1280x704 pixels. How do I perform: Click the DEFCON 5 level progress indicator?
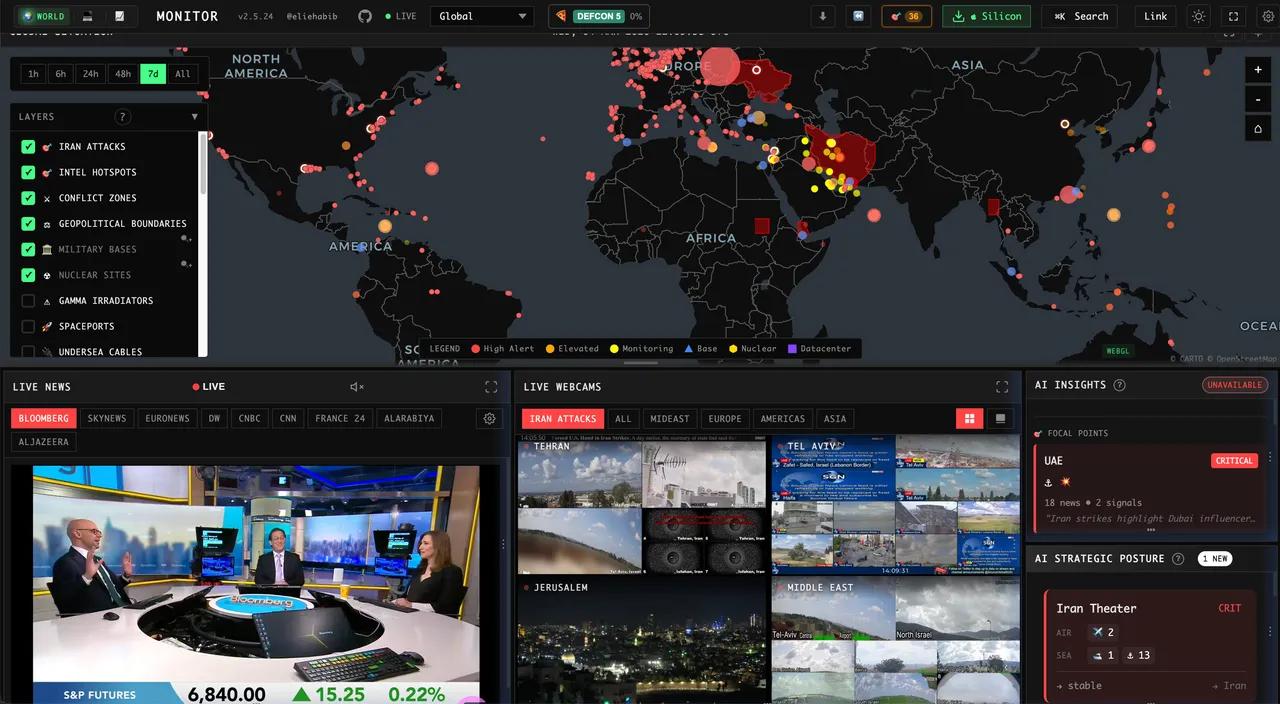tap(600, 15)
